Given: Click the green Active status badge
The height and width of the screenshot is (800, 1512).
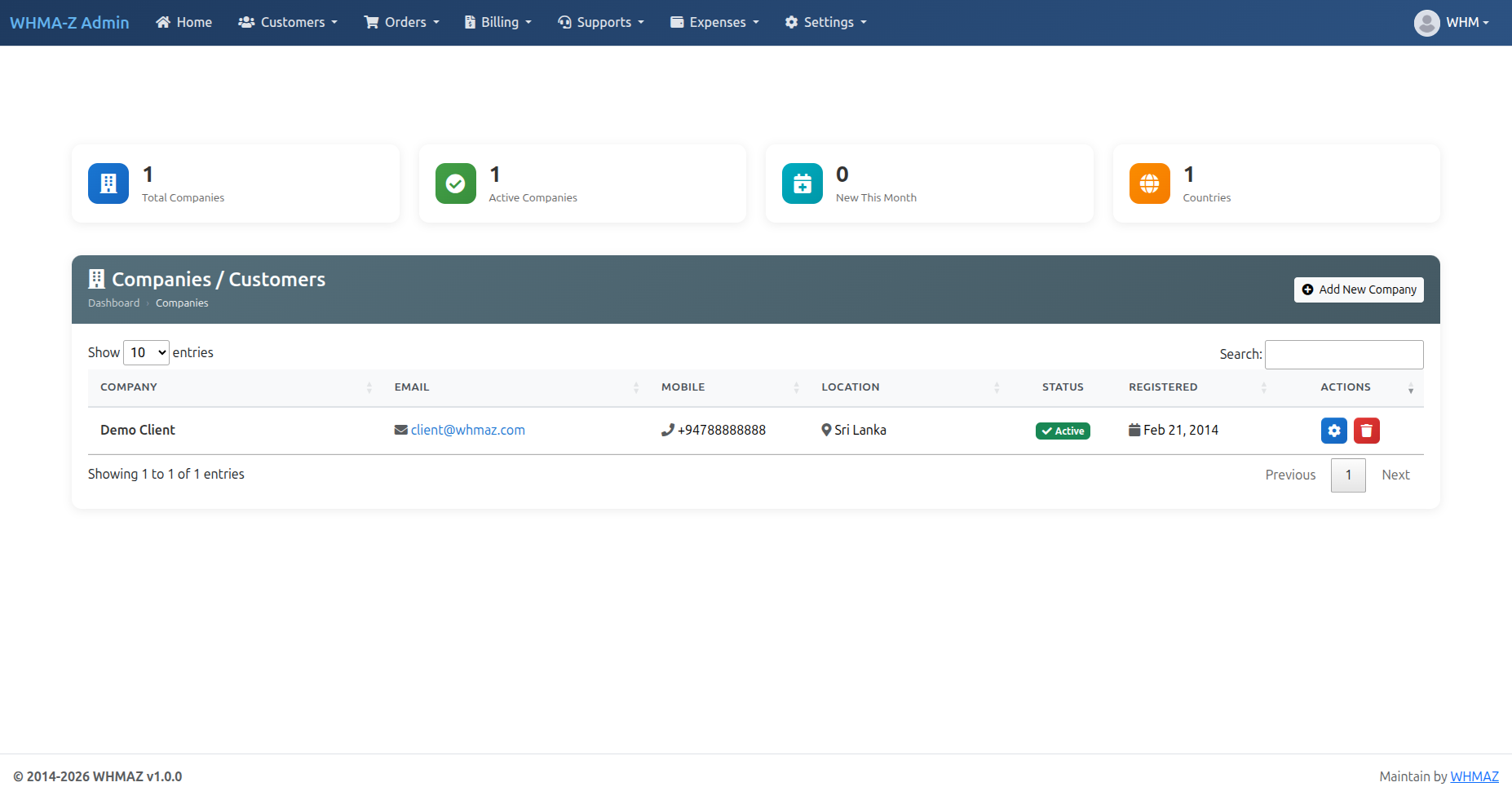Looking at the screenshot, I should point(1063,431).
